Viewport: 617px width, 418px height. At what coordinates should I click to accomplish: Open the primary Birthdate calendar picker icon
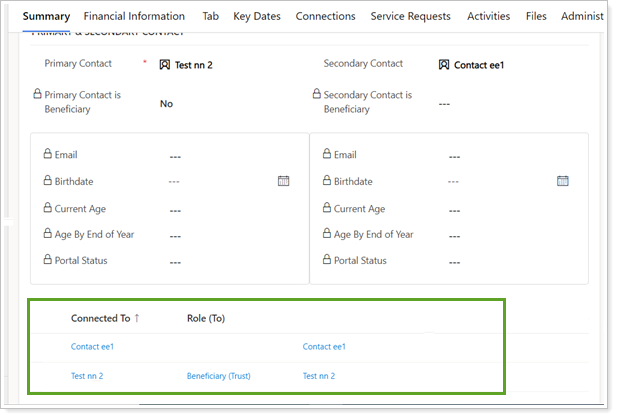tap(283, 181)
